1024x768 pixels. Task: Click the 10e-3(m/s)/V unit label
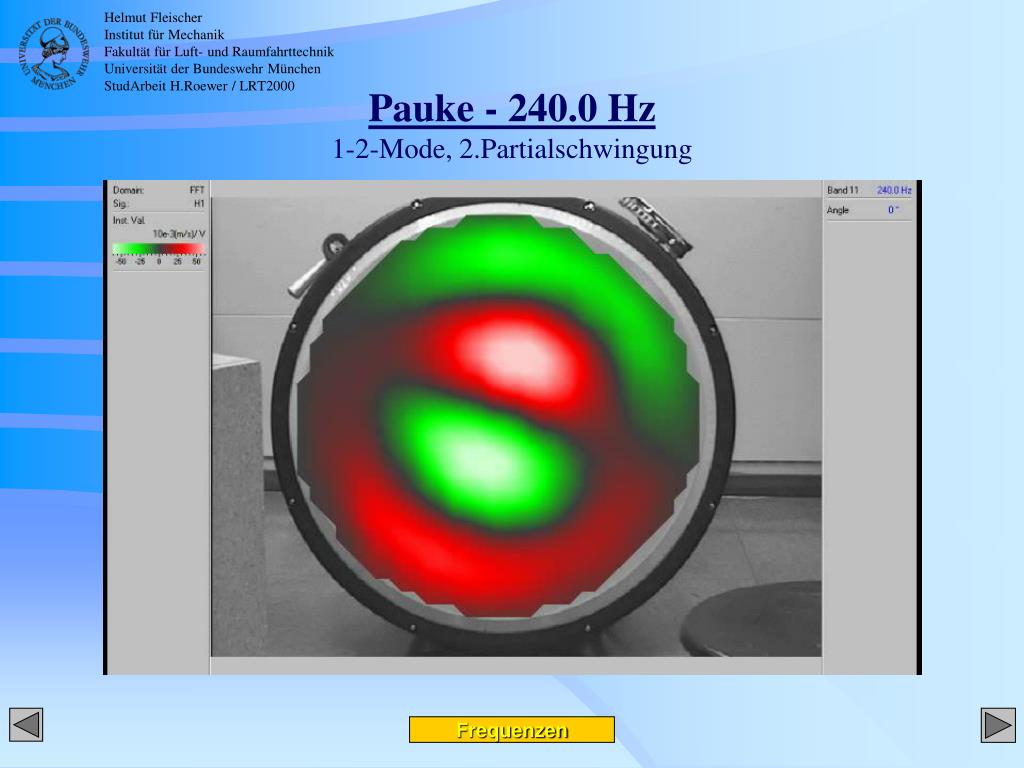pyautogui.click(x=179, y=234)
